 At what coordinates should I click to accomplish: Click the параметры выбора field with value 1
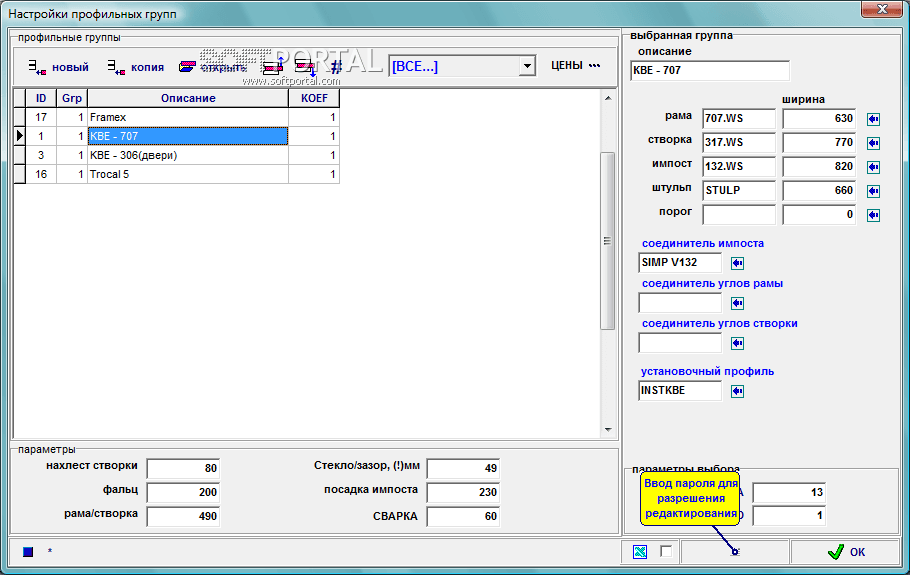tap(789, 515)
